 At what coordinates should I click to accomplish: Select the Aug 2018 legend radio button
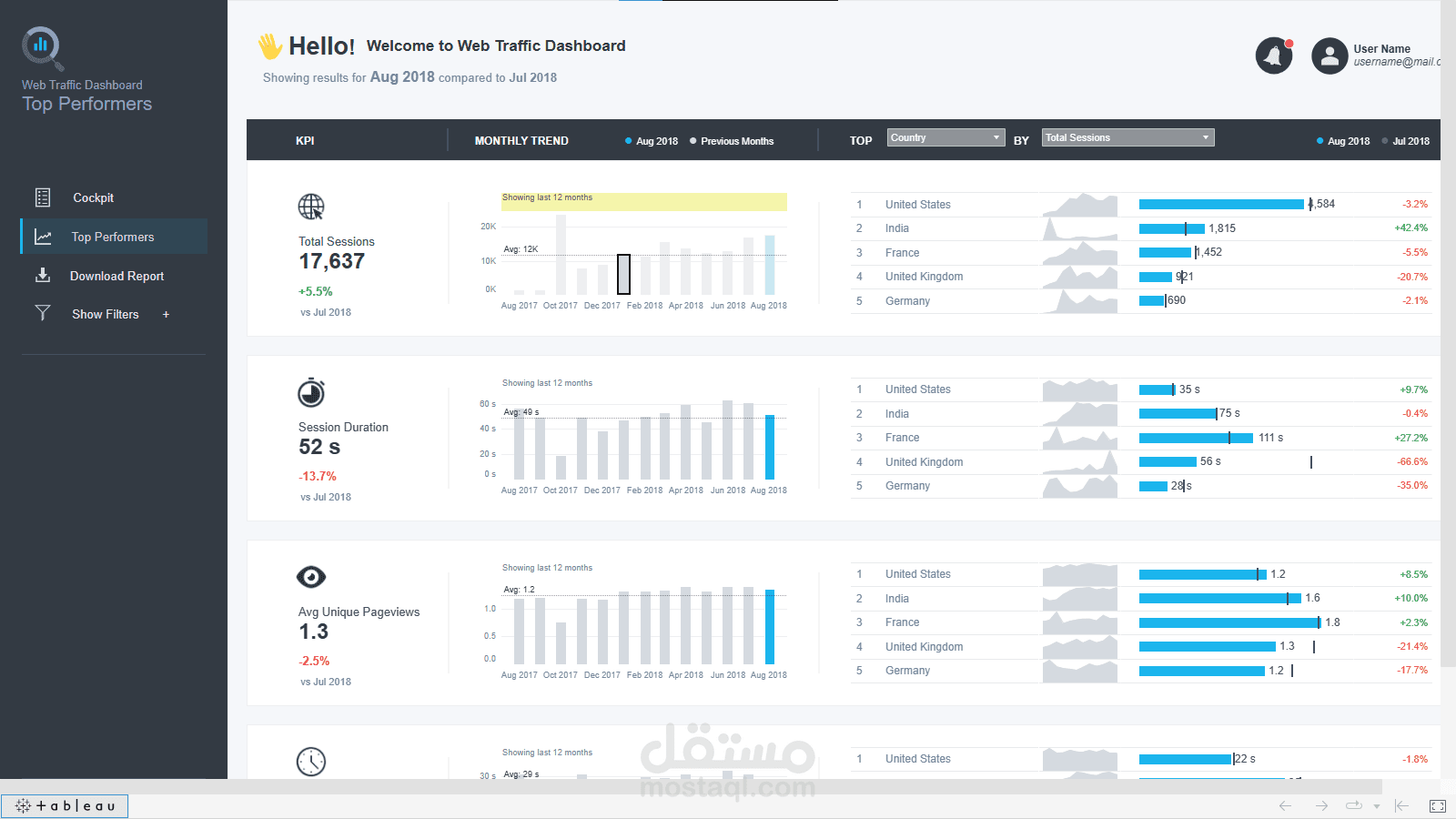click(x=629, y=141)
